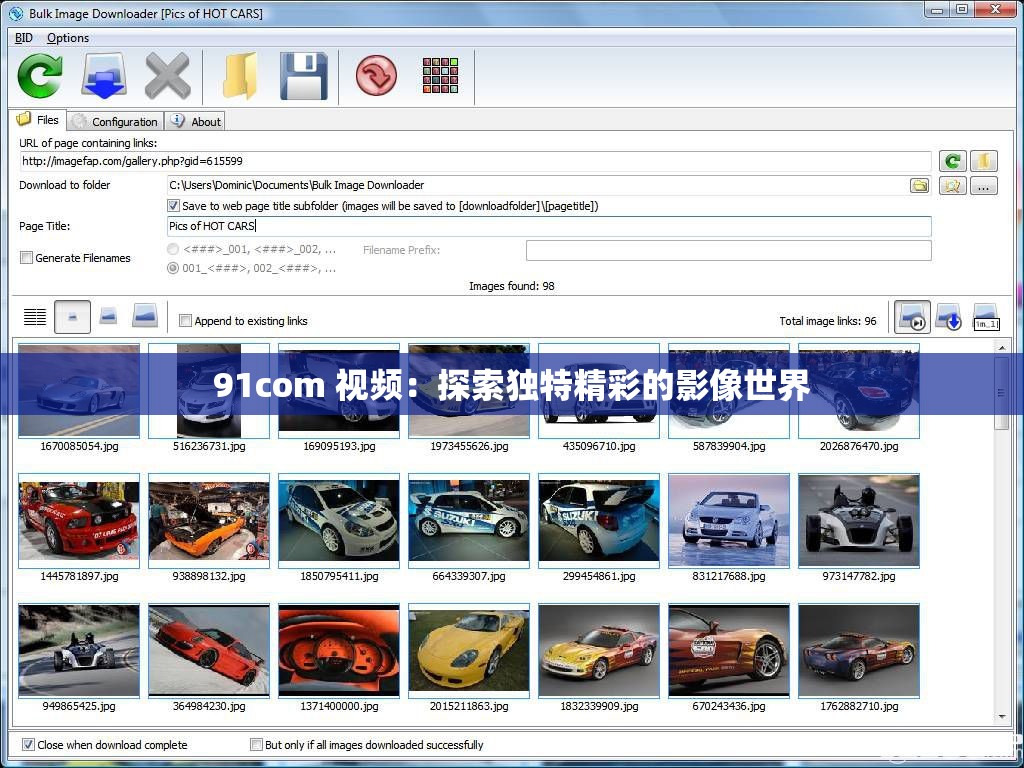Click the ellipsis button beside download folder
This screenshot has height=768, width=1024.
pyautogui.click(x=984, y=185)
